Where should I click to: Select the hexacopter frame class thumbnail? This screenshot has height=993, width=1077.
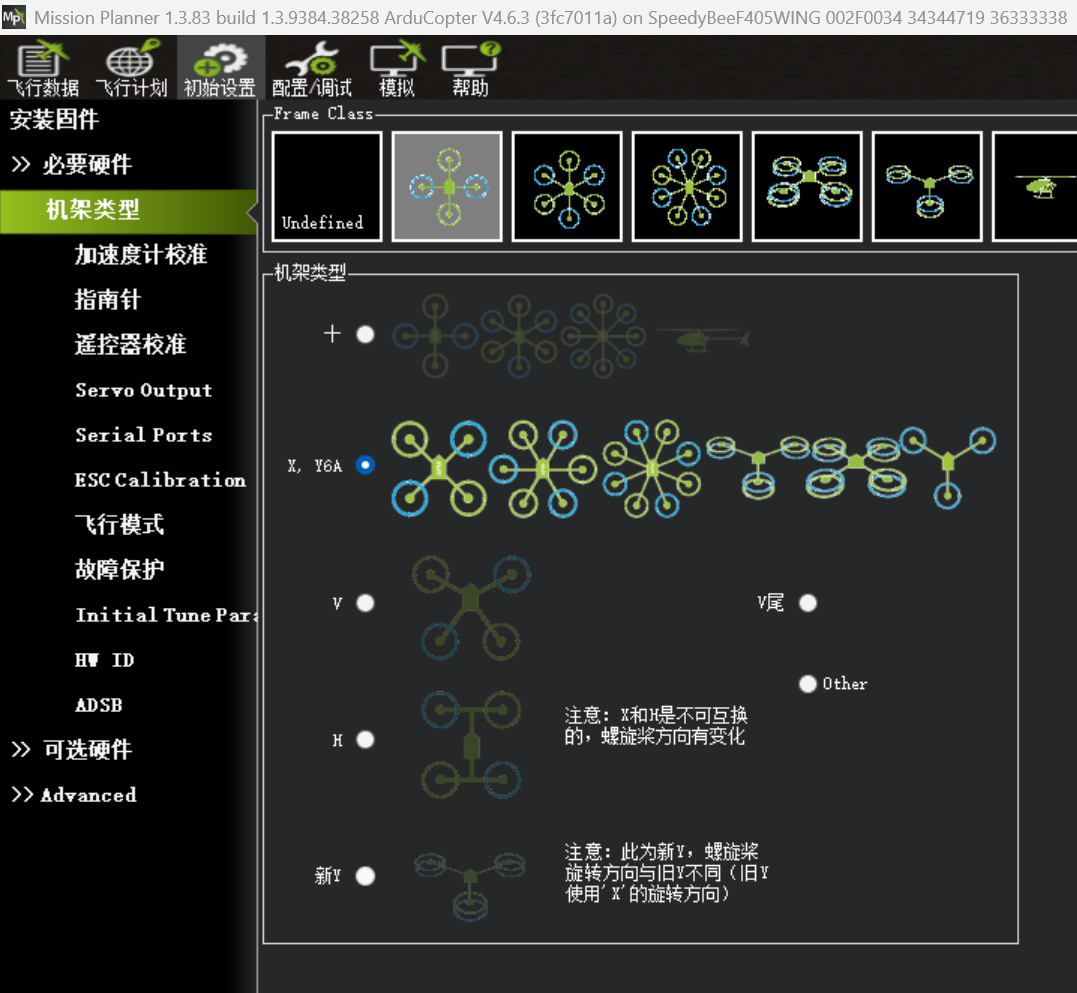click(x=567, y=186)
